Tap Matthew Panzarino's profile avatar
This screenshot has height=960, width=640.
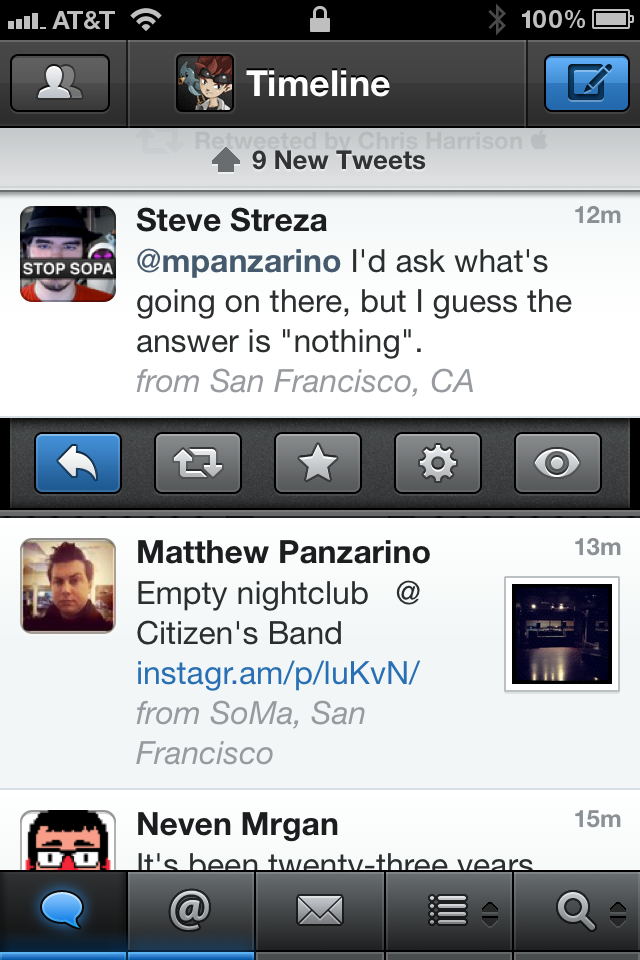click(68, 586)
